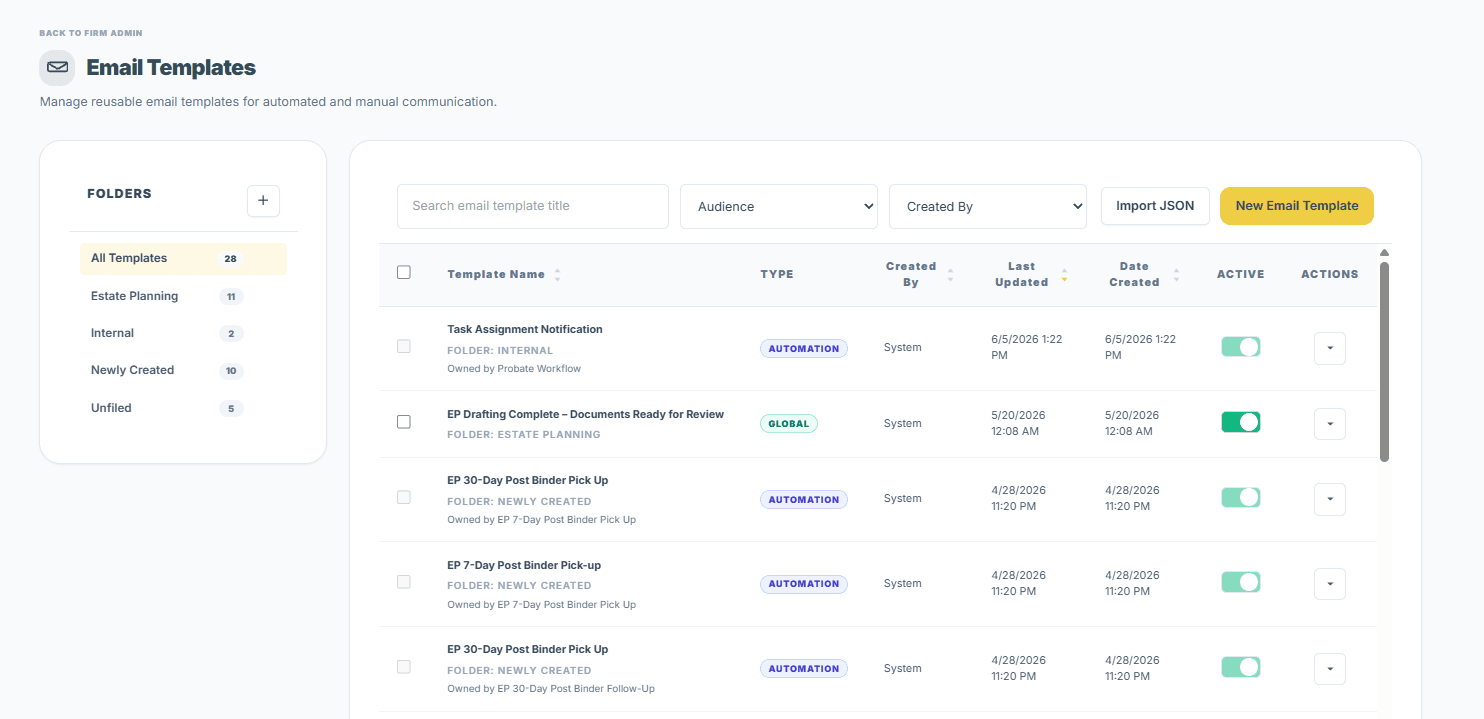Click the 'Manage reusable email templates' description text
Viewport: 1484px width, 719px height.
tap(268, 102)
